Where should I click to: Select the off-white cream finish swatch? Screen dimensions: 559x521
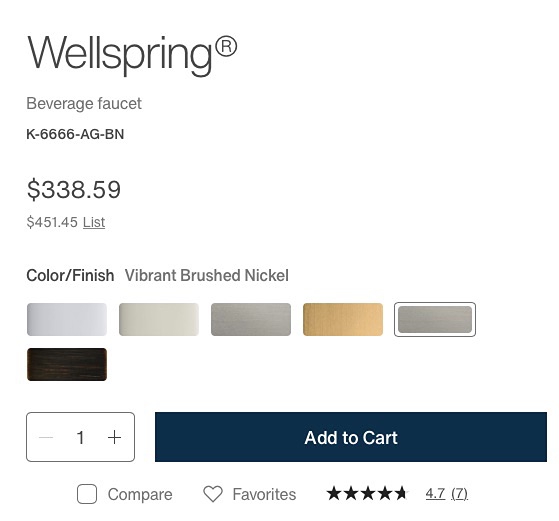[159, 320]
